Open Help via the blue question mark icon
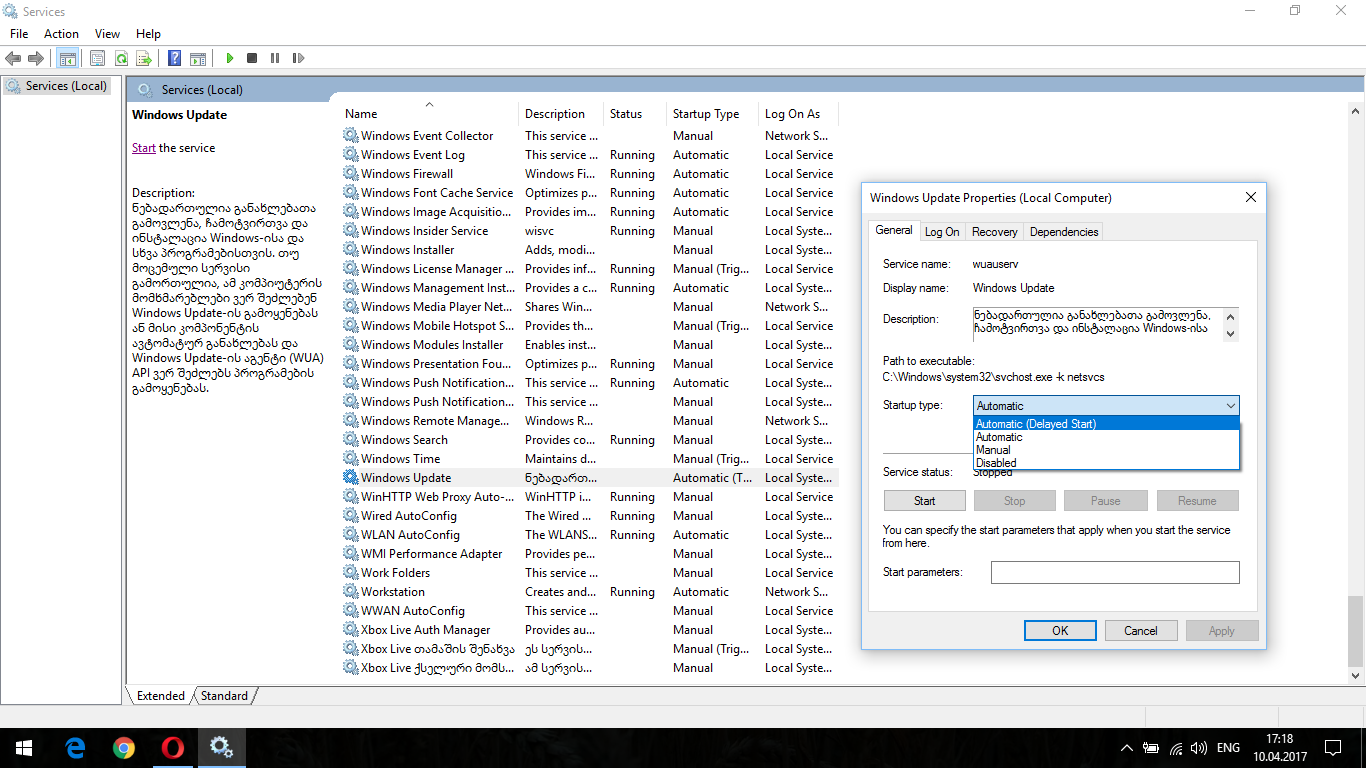 tap(175, 59)
